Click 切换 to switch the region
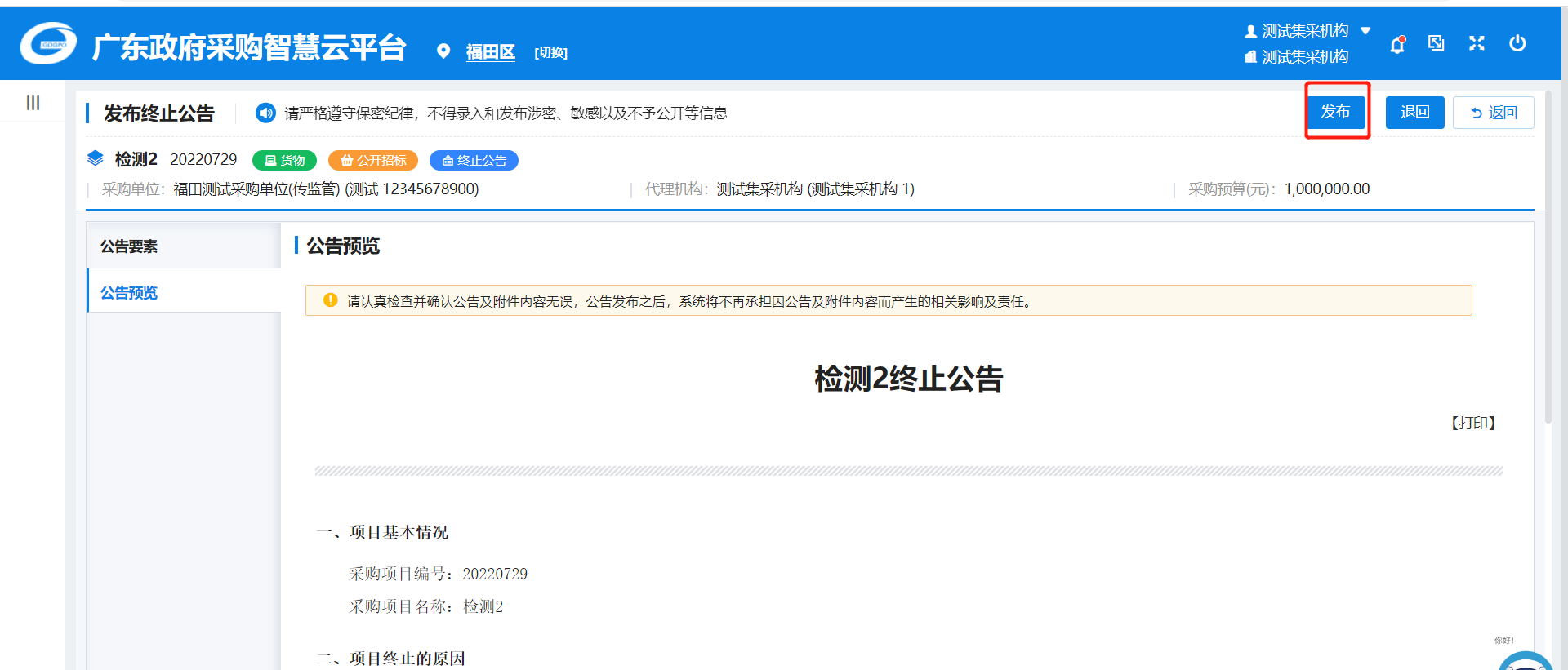The width and height of the screenshot is (1568, 670). [x=550, y=53]
